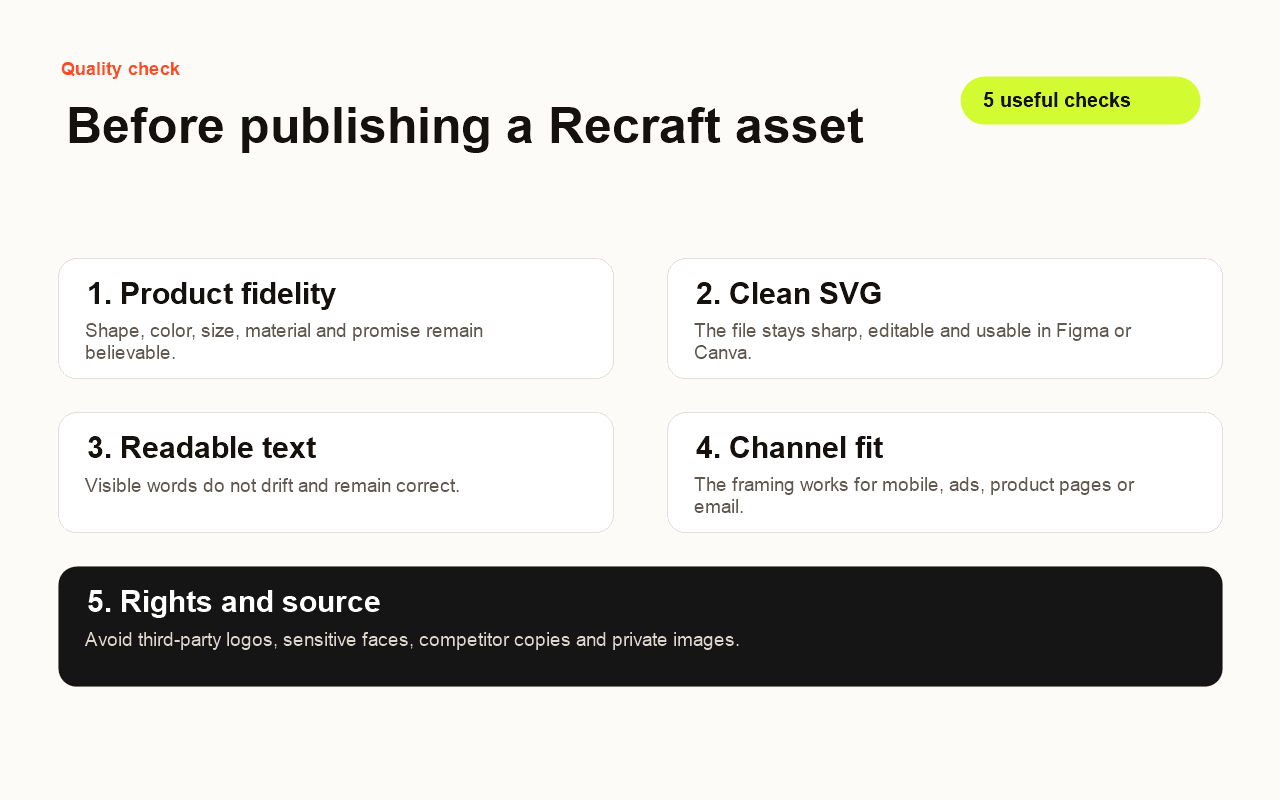Select the "Before publishing a Recraft asset" heading
1280x800 pixels.
465,126
